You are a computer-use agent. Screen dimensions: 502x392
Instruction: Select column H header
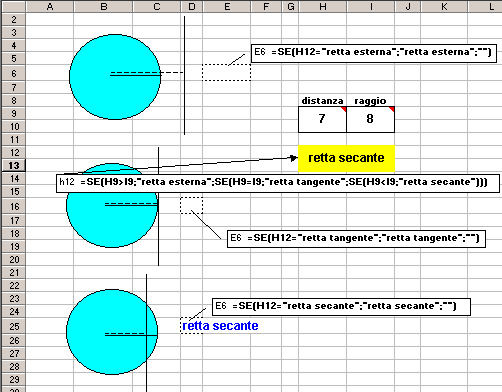[322, 6]
